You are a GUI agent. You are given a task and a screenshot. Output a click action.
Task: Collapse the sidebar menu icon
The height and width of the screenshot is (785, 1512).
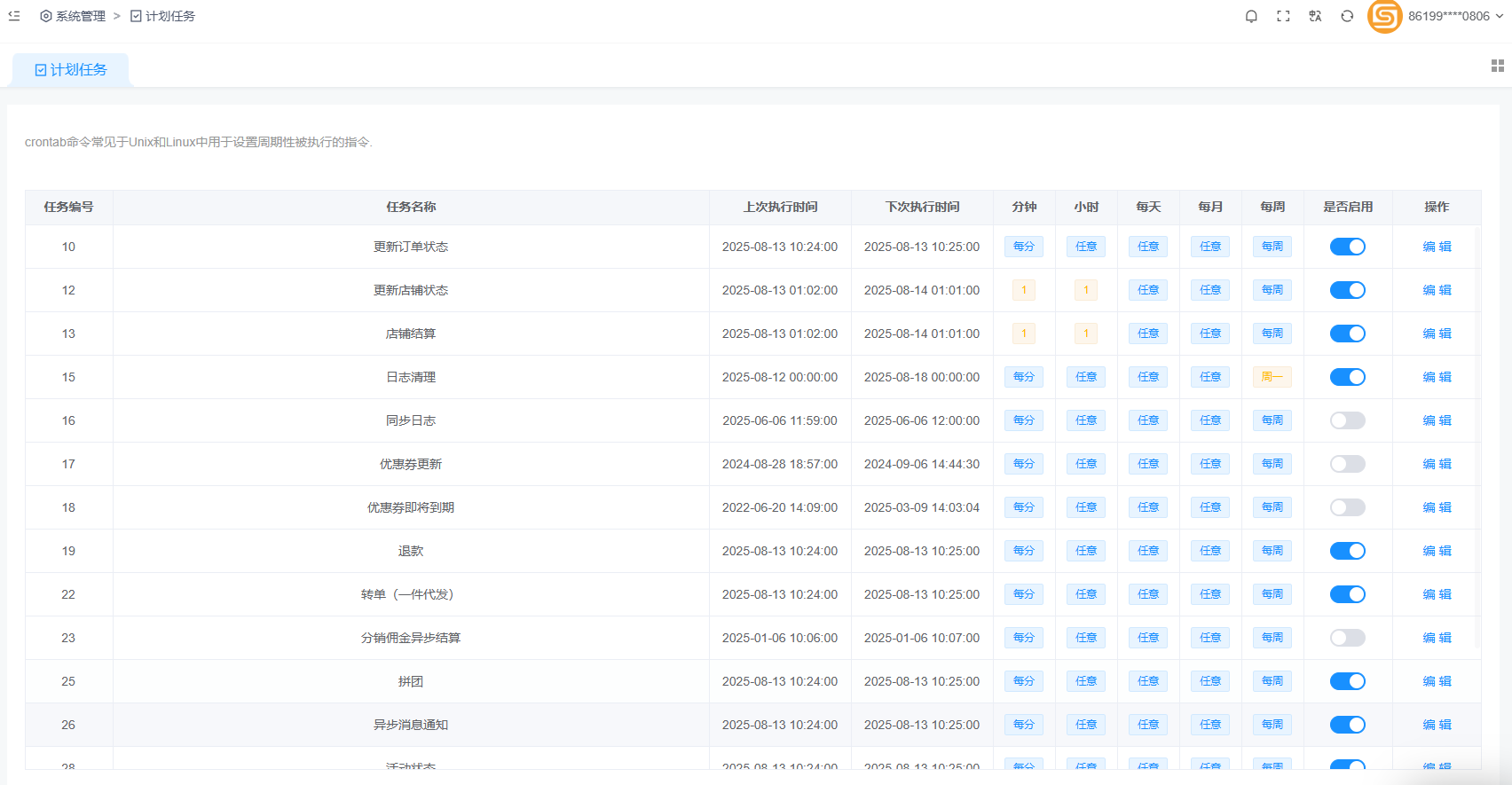pyautogui.click(x=14, y=16)
